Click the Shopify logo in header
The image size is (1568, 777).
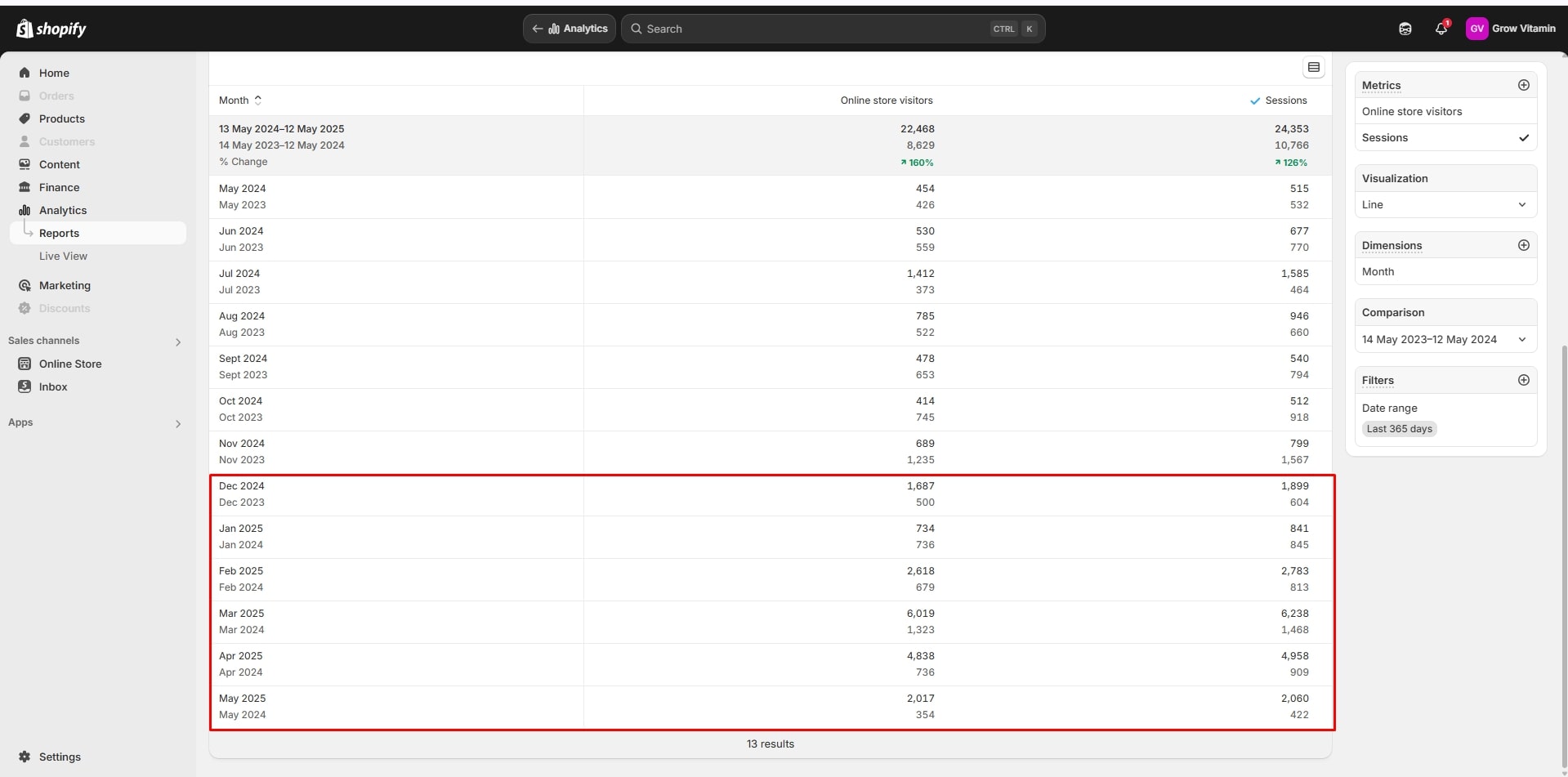51,29
